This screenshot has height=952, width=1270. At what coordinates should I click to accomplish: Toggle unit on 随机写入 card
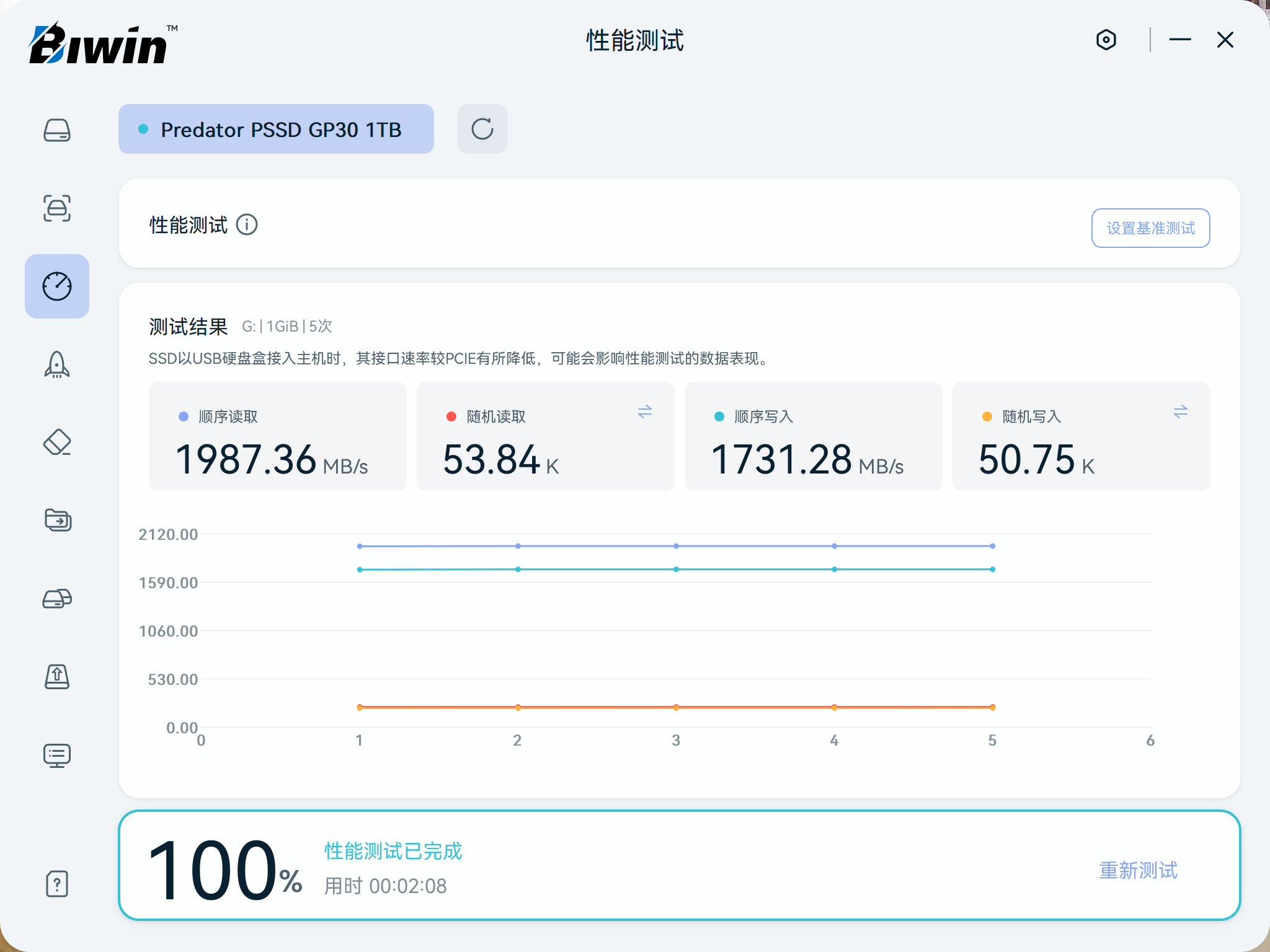1180,412
